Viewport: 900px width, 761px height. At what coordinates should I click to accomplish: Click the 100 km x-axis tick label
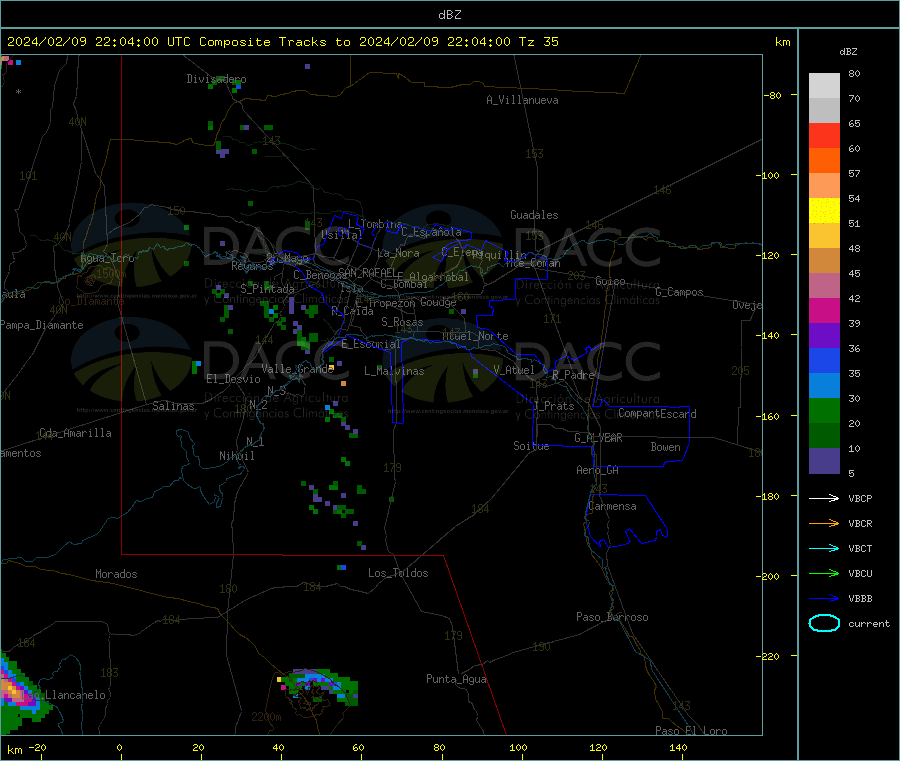pyautogui.click(x=518, y=748)
